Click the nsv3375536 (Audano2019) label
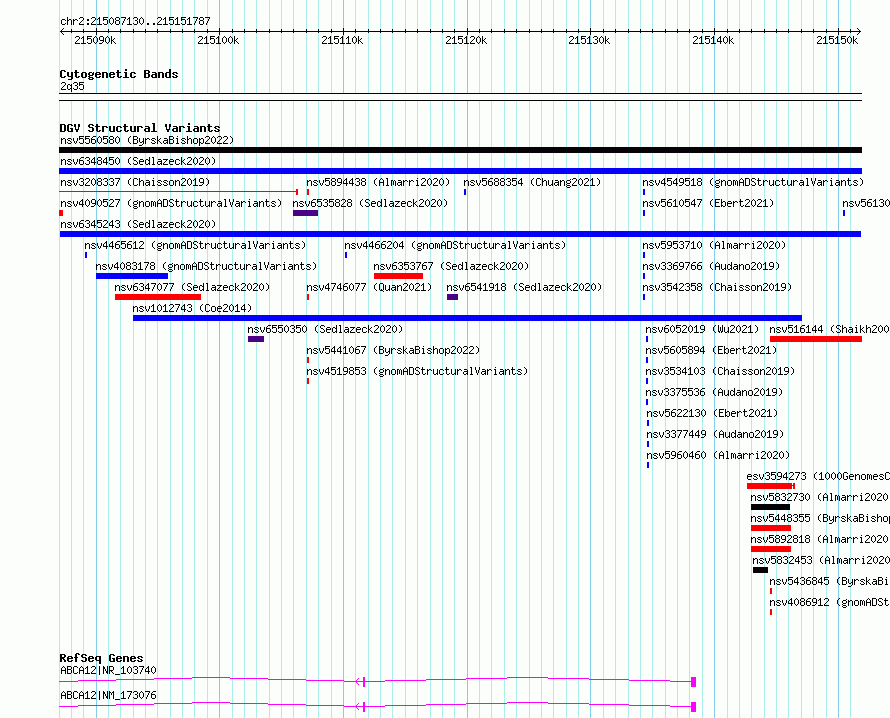The image size is (890, 718). 714,392
